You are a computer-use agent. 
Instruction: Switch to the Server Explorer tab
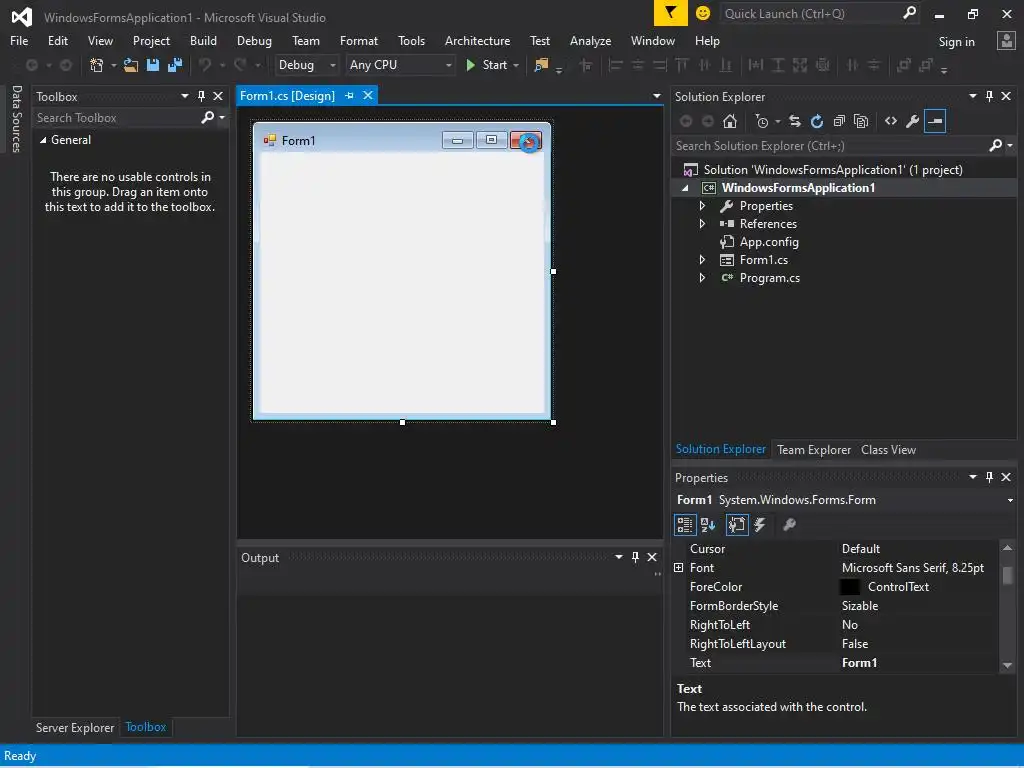click(x=74, y=728)
